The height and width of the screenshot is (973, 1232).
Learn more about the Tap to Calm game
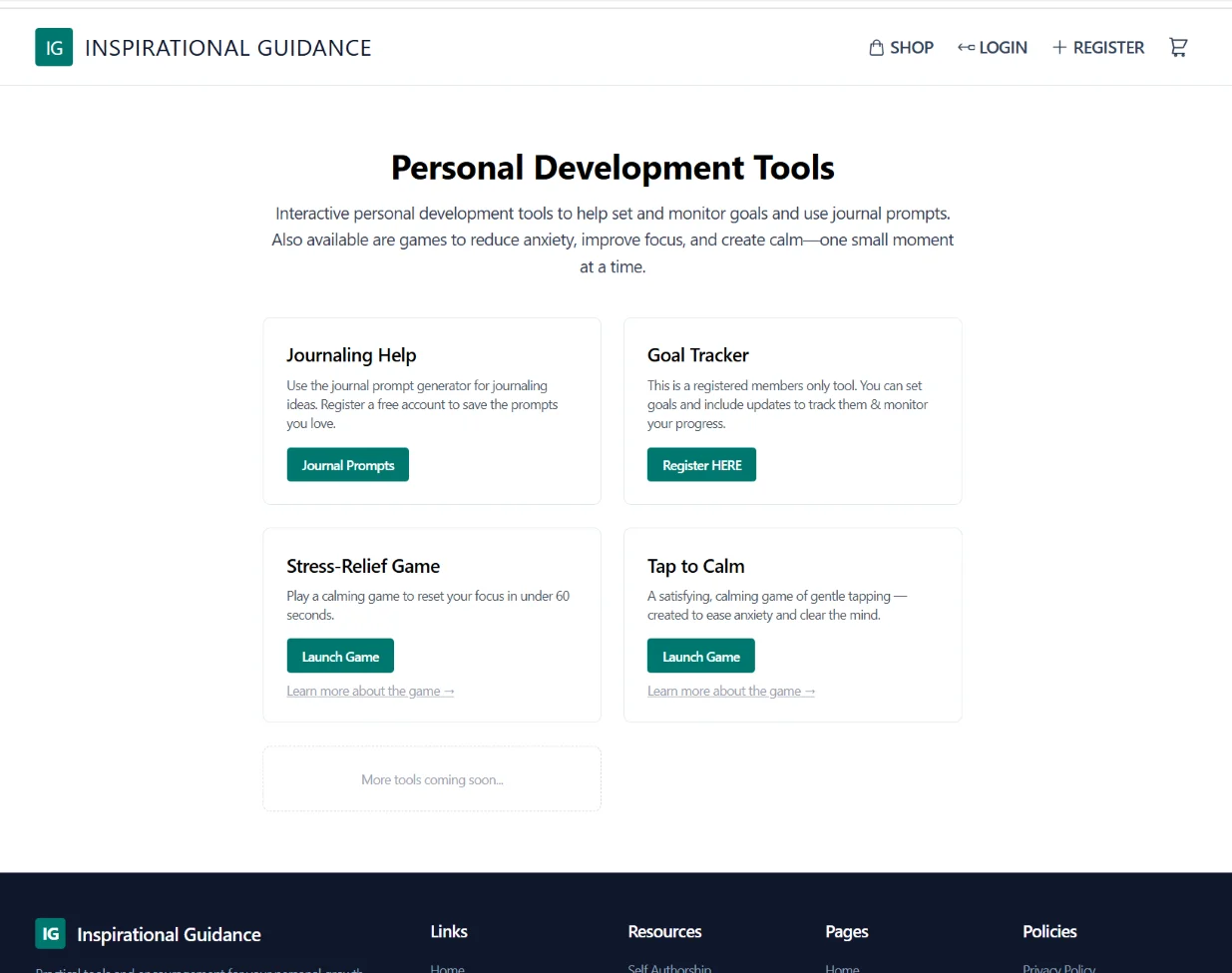731,692
